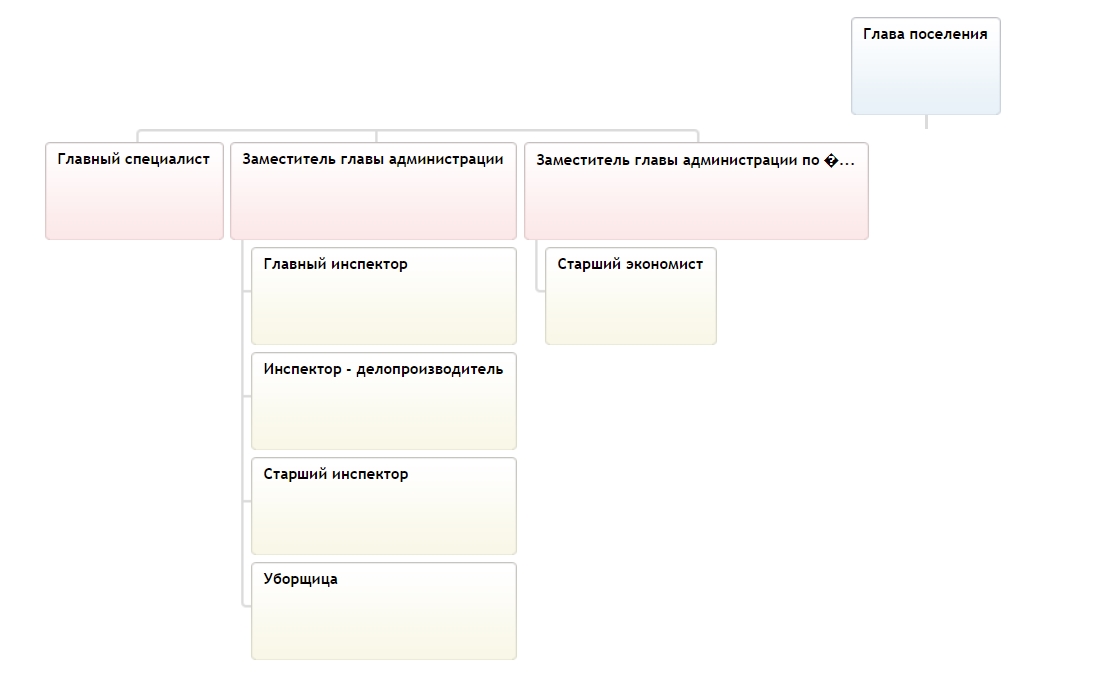Open the Заместитель главы администрации node
1119x675 pixels.
[373, 191]
